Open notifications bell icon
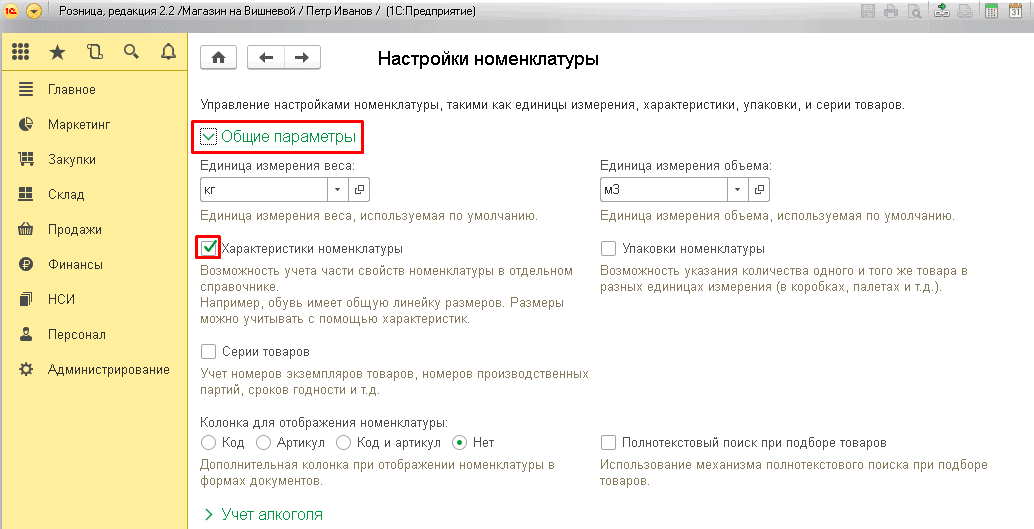 [x=167, y=52]
